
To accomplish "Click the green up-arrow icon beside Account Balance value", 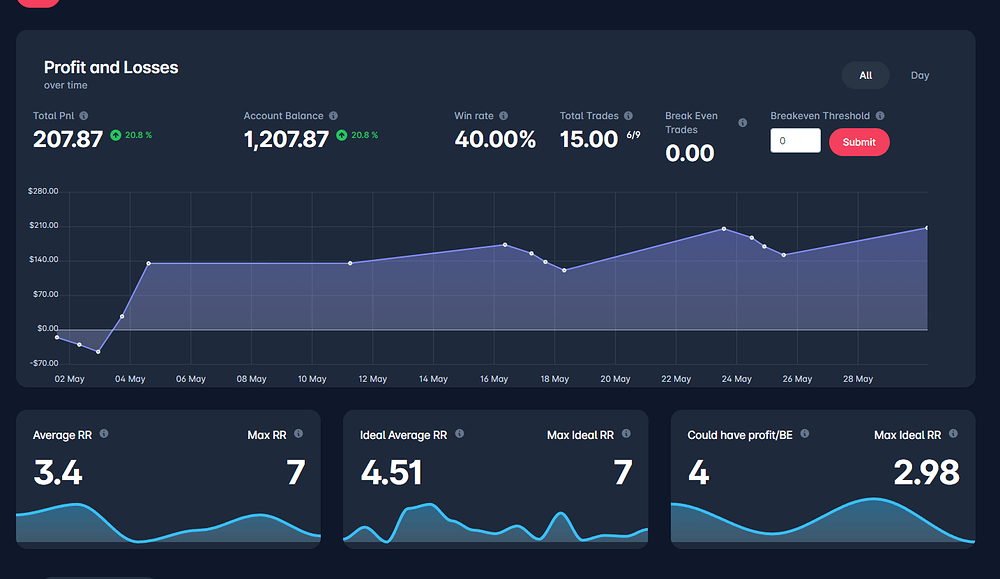I will (342, 135).
